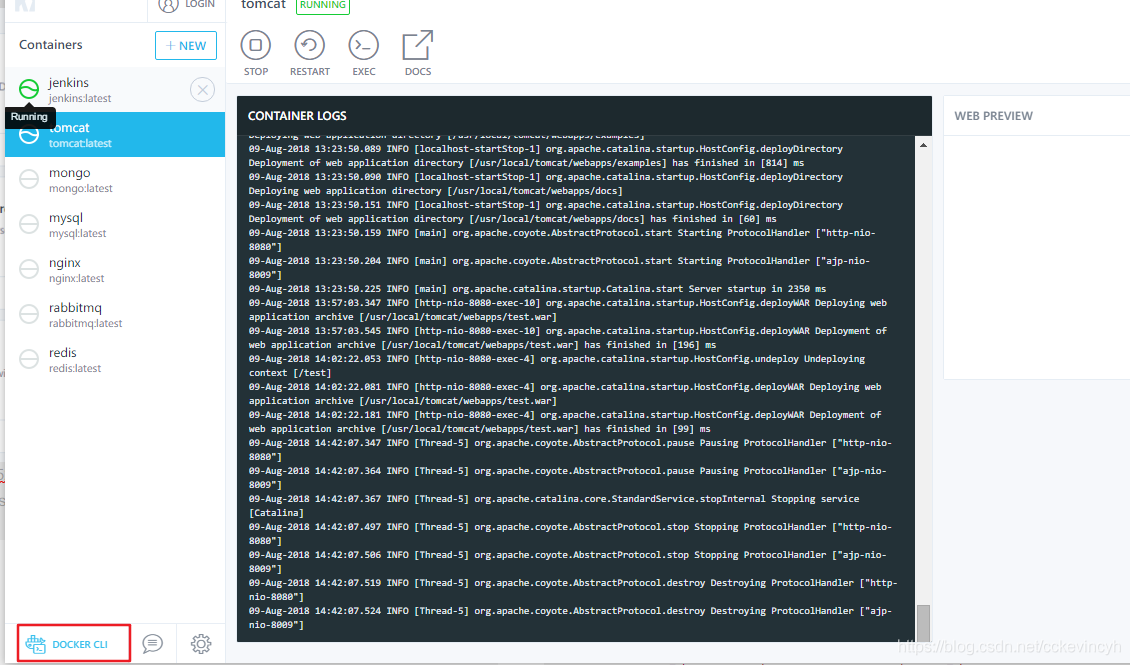The image size is (1130, 665).
Task: Open EXEC terminal for tomcat
Action: coord(363,45)
